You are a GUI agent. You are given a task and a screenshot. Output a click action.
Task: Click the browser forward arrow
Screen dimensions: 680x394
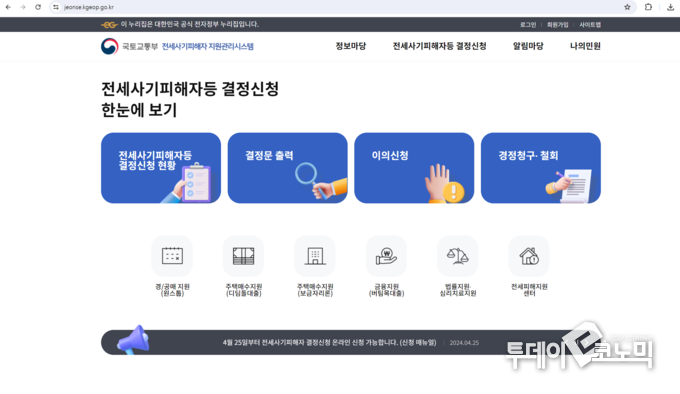[x=23, y=7]
